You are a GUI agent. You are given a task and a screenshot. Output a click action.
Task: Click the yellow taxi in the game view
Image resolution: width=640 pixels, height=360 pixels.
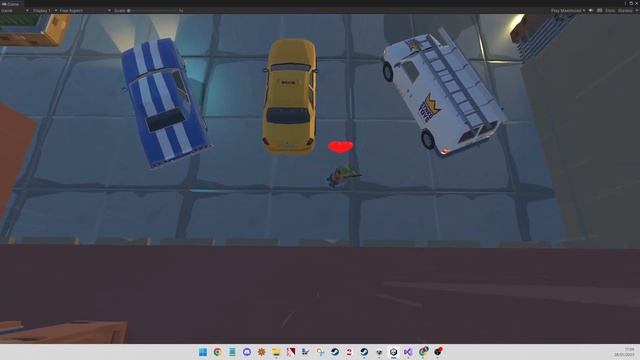289,96
